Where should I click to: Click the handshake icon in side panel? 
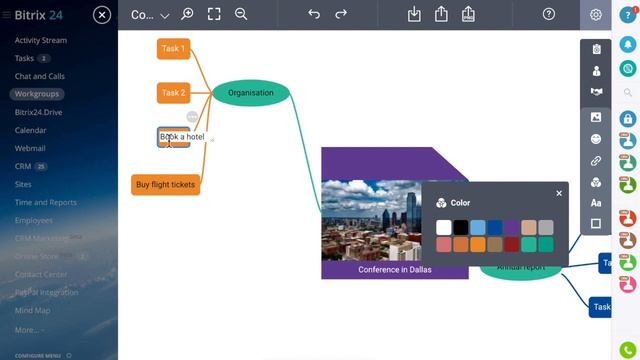click(x=596, y=92)
